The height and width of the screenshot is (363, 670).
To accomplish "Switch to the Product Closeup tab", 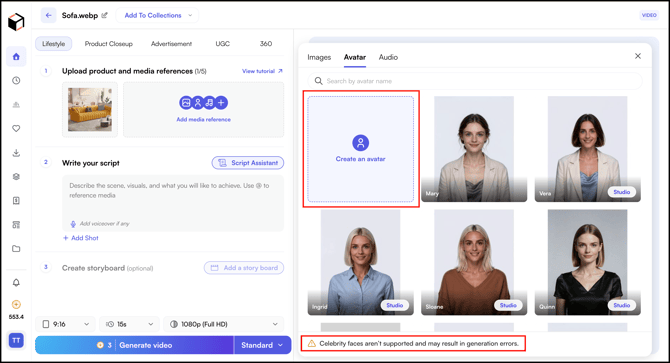I will pos(109,44).
